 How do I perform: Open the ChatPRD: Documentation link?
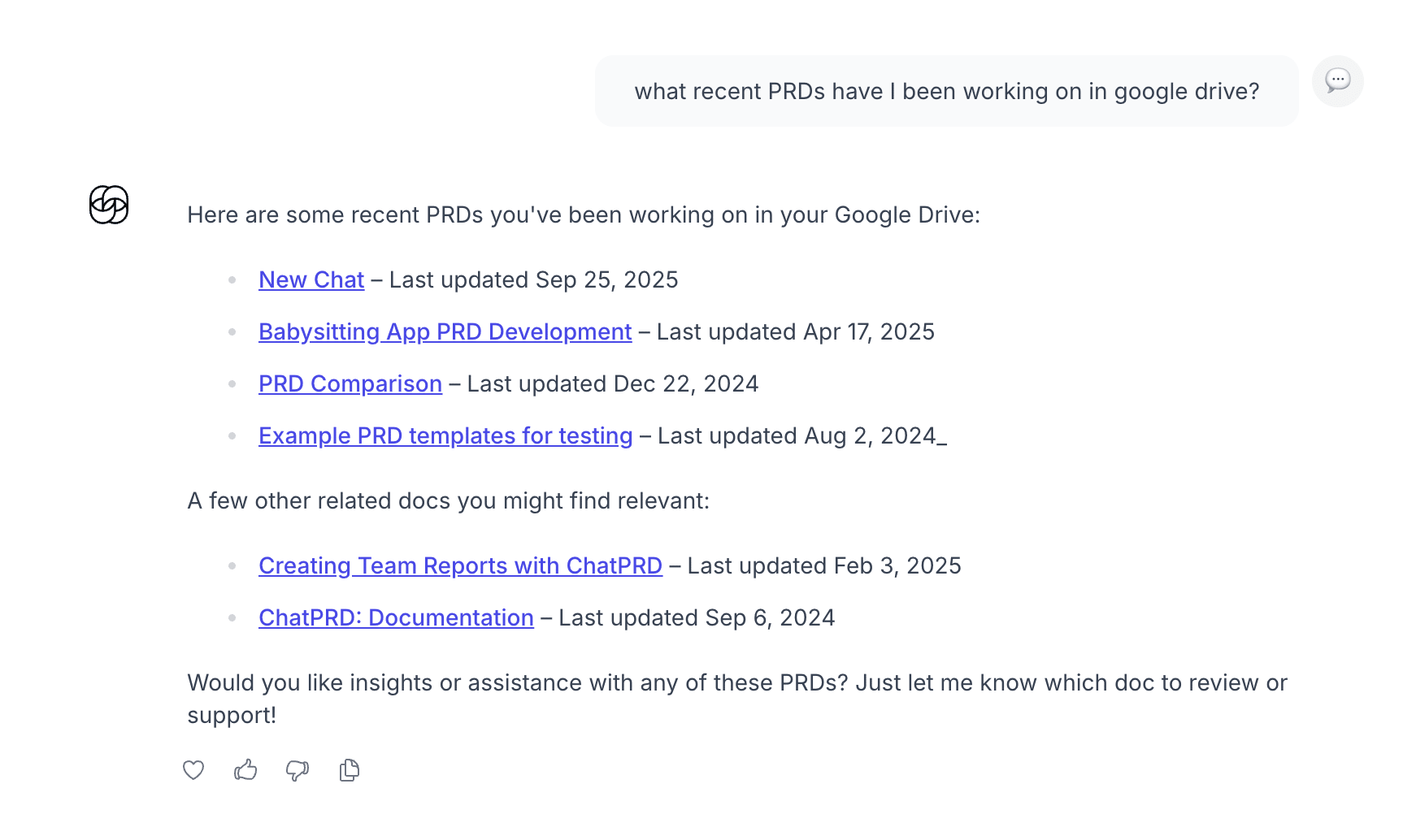pos(396,617)
